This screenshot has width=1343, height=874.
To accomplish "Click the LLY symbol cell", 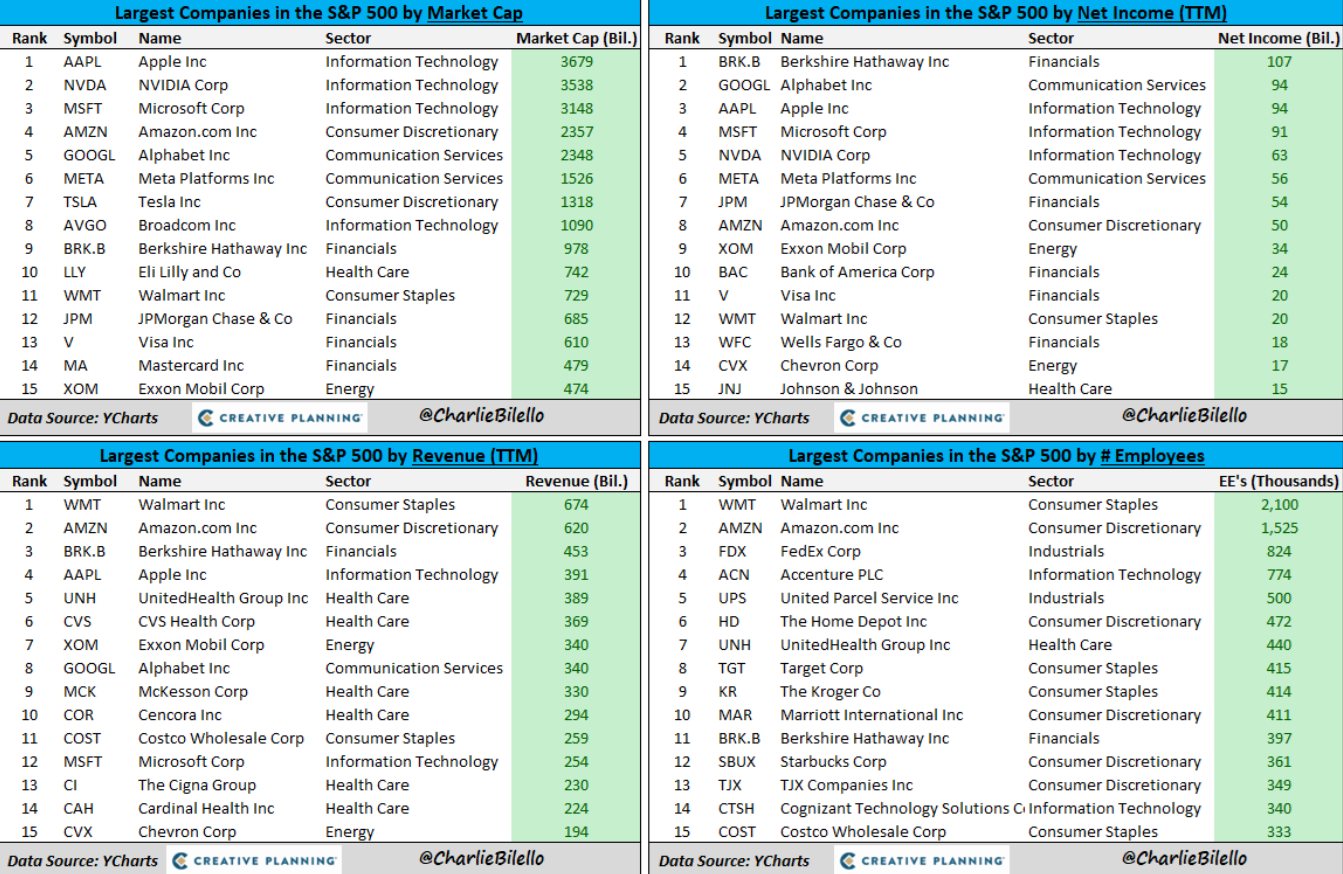I will click(76, 272).
